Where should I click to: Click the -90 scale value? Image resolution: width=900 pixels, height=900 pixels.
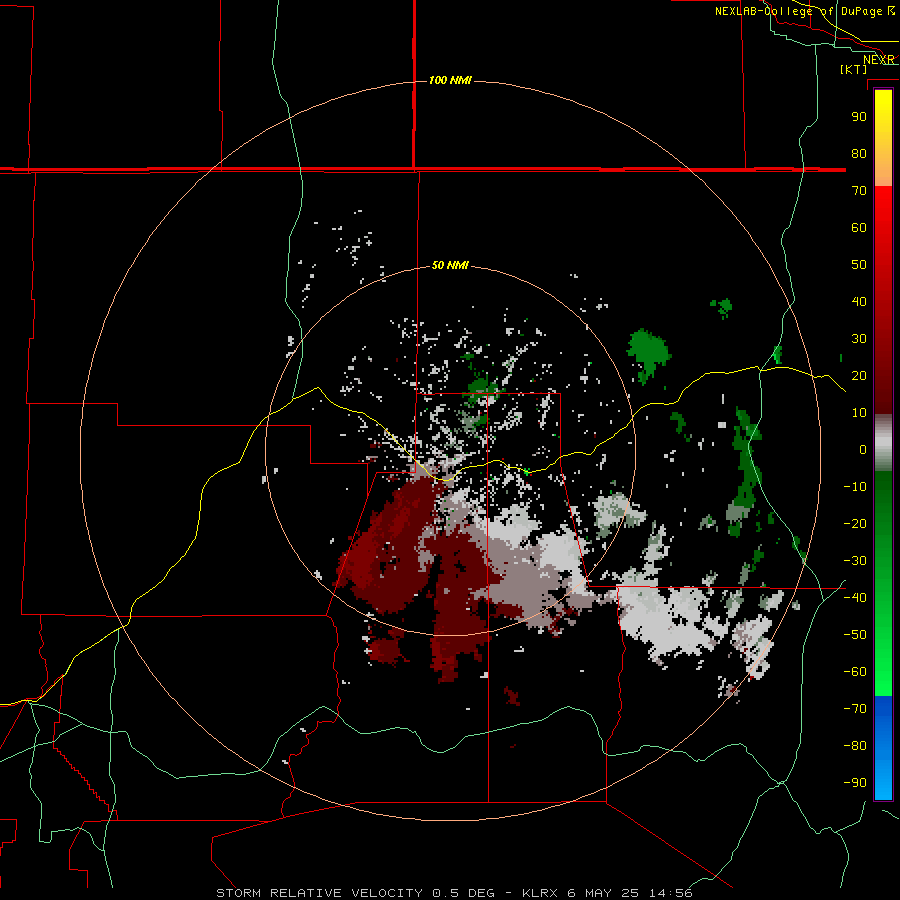pos(855,783)
